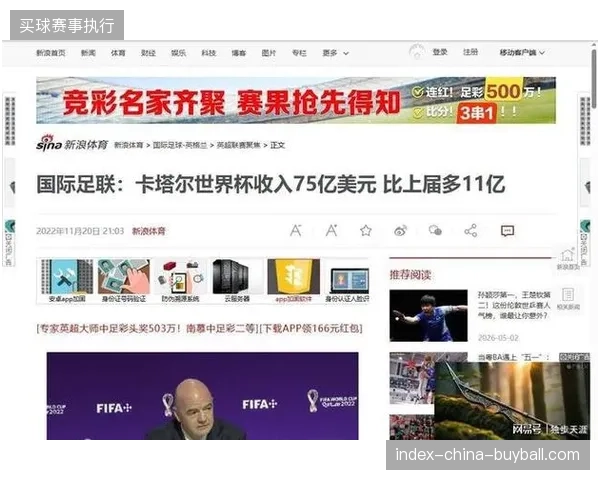Open 体育 in top navigation
Screen dimensions: 600x480
[118, 53]
